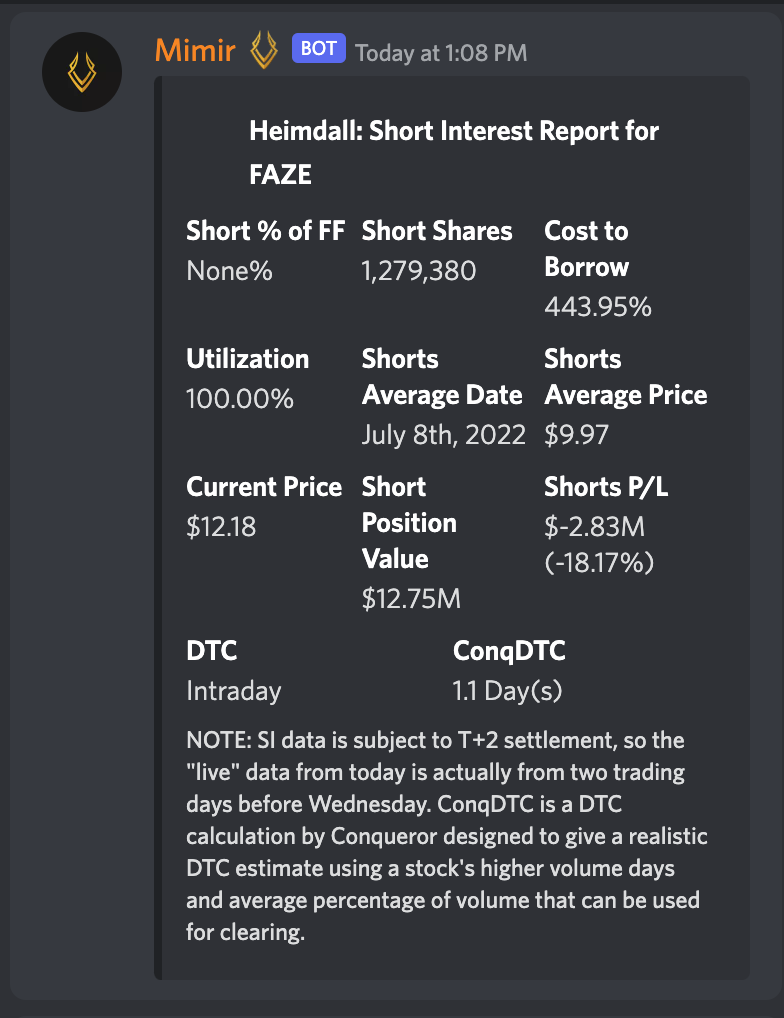Select the Current Price $12.18 value

tap(221, 527)
